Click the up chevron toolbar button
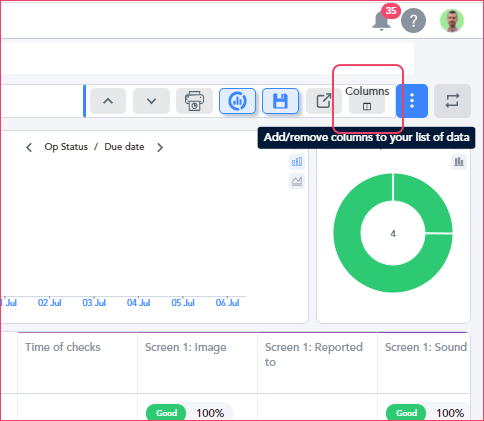The image size is (484, 421). click(108, 101)
